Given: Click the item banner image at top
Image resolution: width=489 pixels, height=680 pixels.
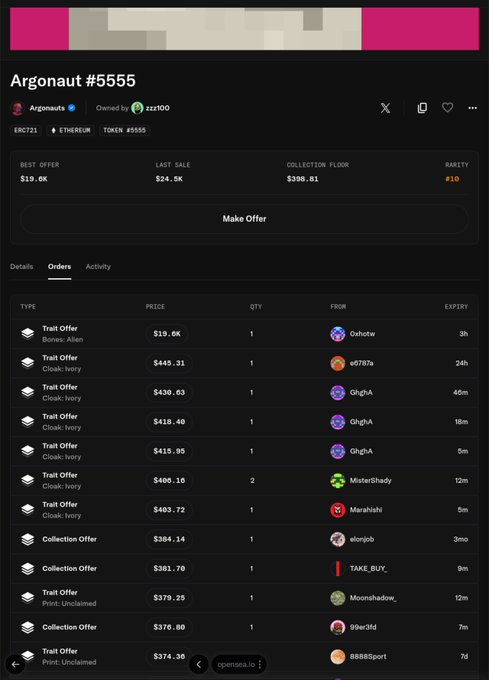Looking at the screenshot, I should pyautogui.click(x=244, y=29).
